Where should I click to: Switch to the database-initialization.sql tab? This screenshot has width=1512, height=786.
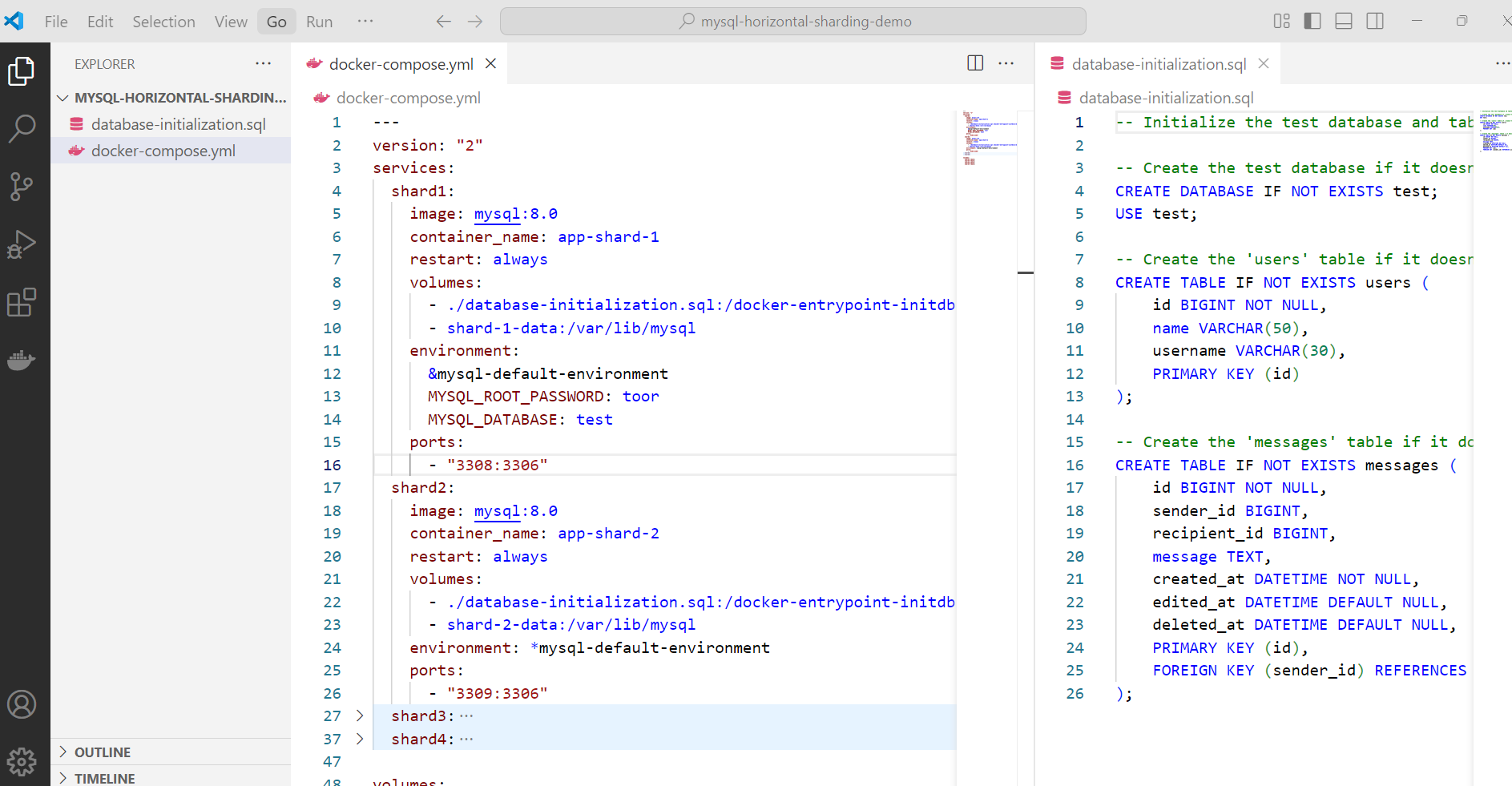click(1158, 64)
